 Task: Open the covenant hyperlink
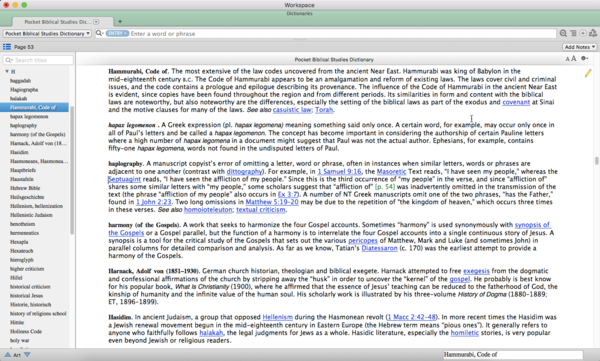click(516, 102)
